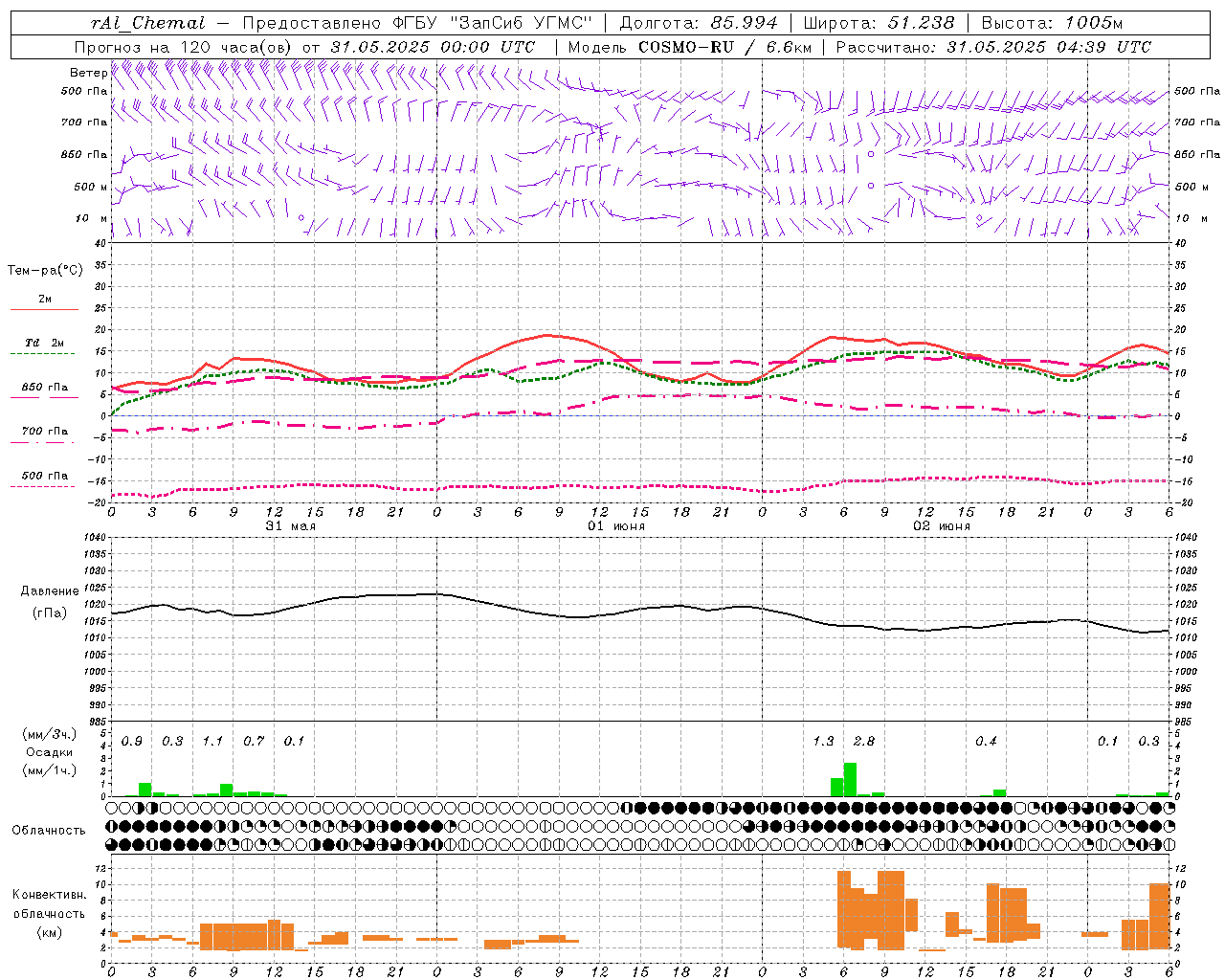Select the (мм/3ч.) precipitation unit label

click(50, 734)
